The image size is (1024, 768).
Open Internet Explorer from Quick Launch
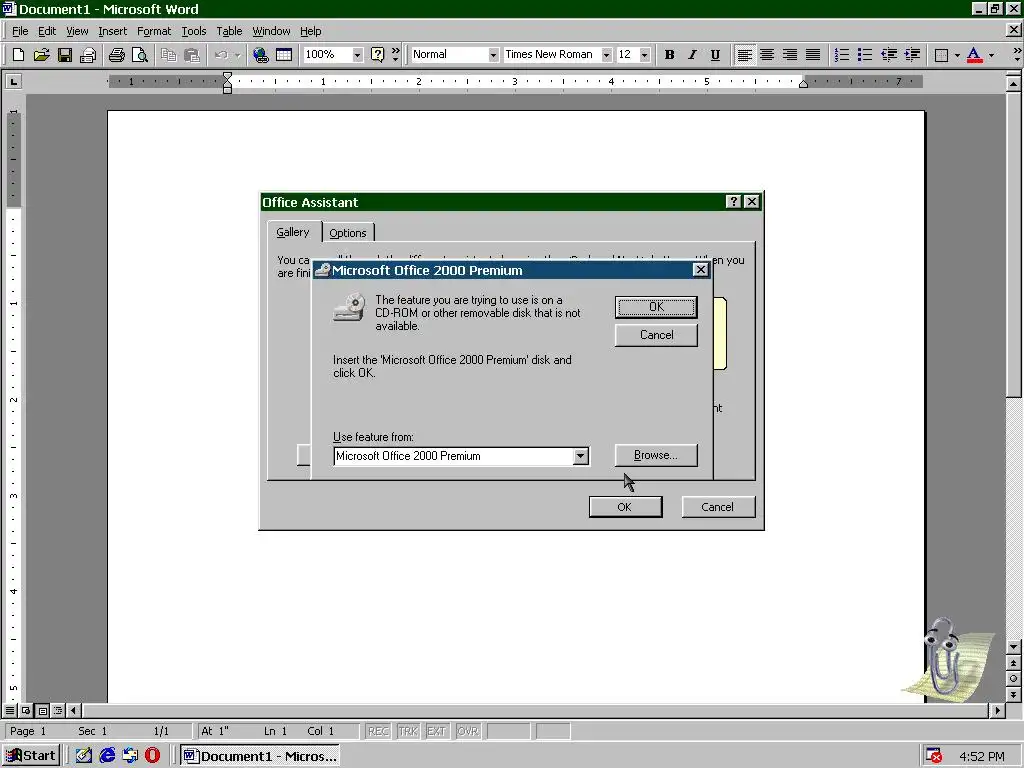(x=106, y=756)
